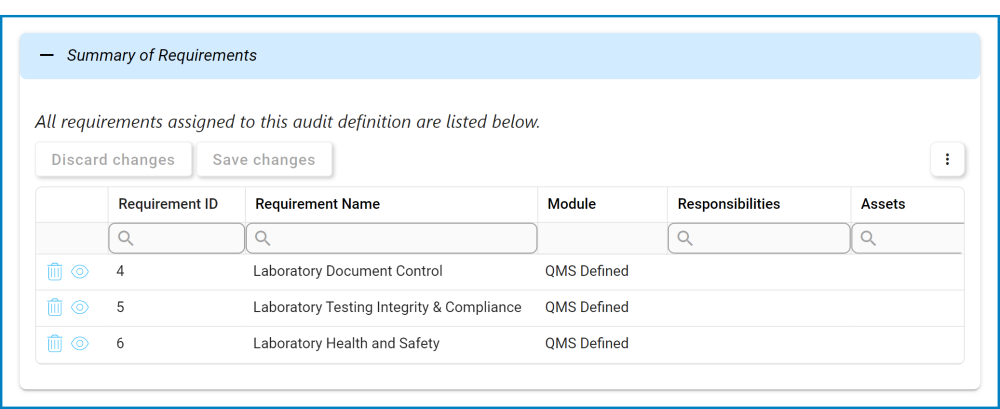Open the three-dot grid options menu

point(947,160)
